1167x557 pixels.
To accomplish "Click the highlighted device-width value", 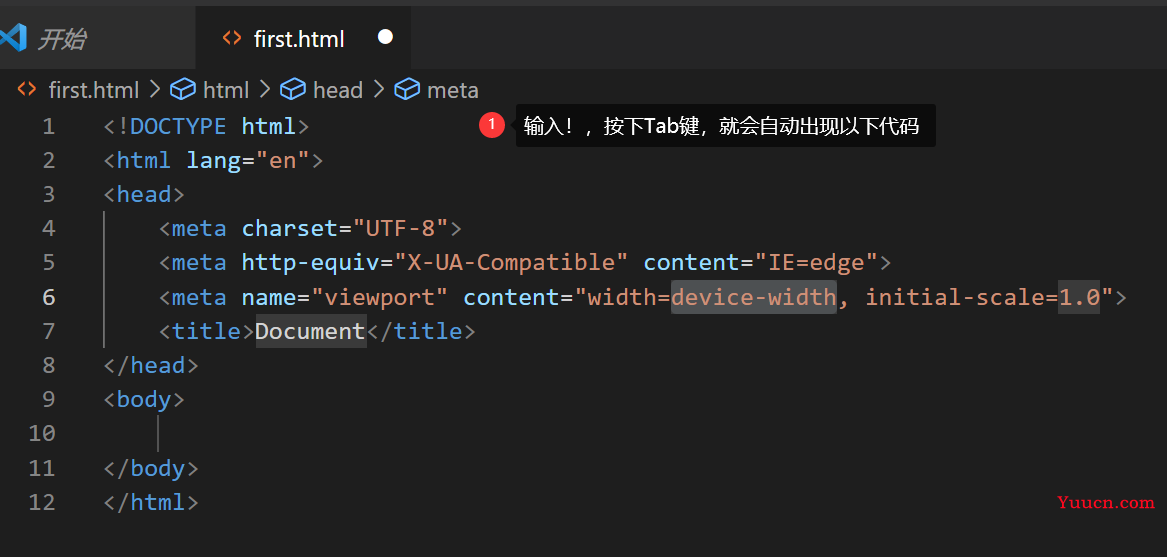I will (x=754, y=297).
